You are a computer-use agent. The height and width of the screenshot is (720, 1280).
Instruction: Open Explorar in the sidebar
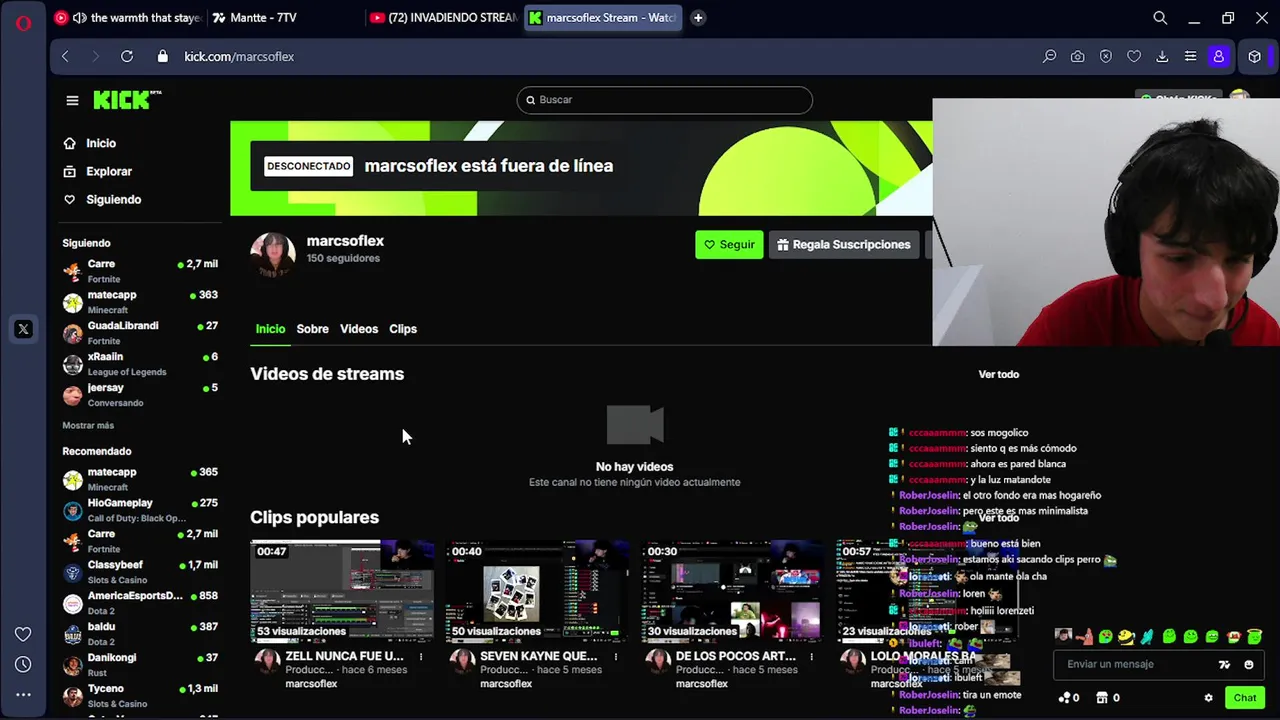click(108, 171)
